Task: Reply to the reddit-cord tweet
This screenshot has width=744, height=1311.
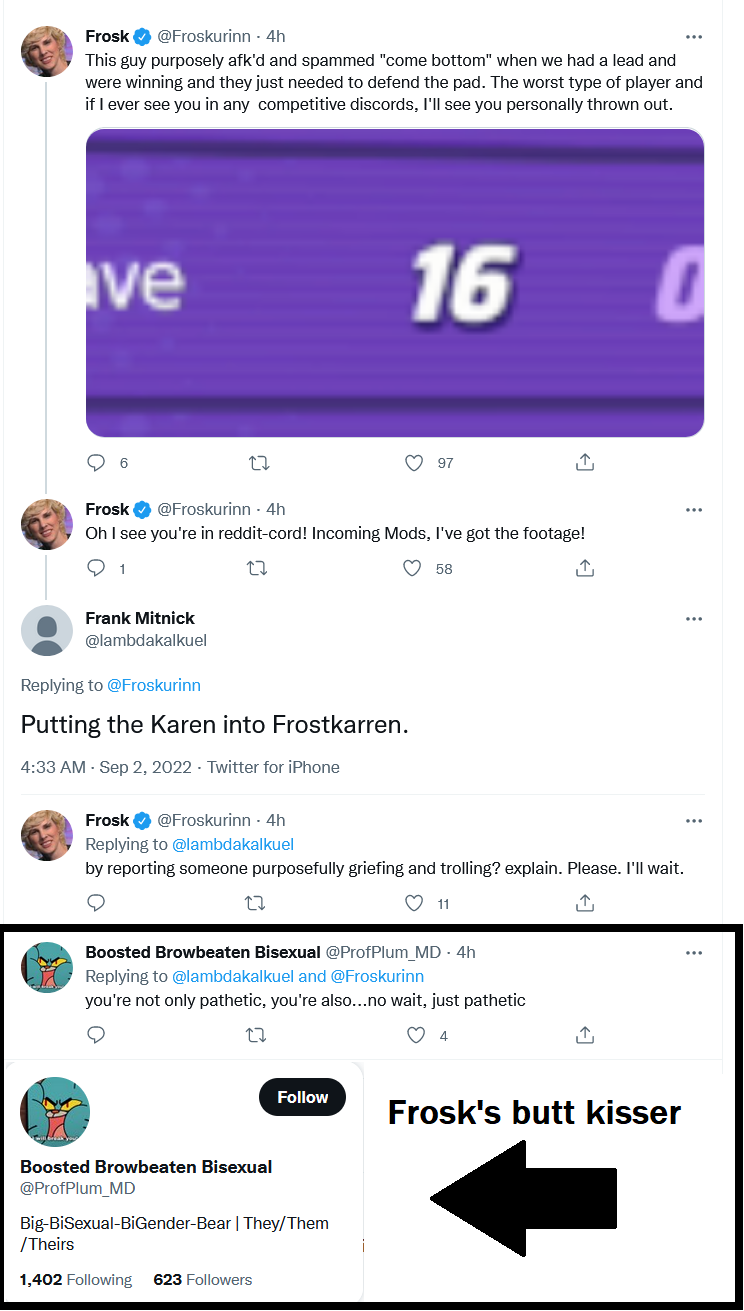Action: (97, 568)
